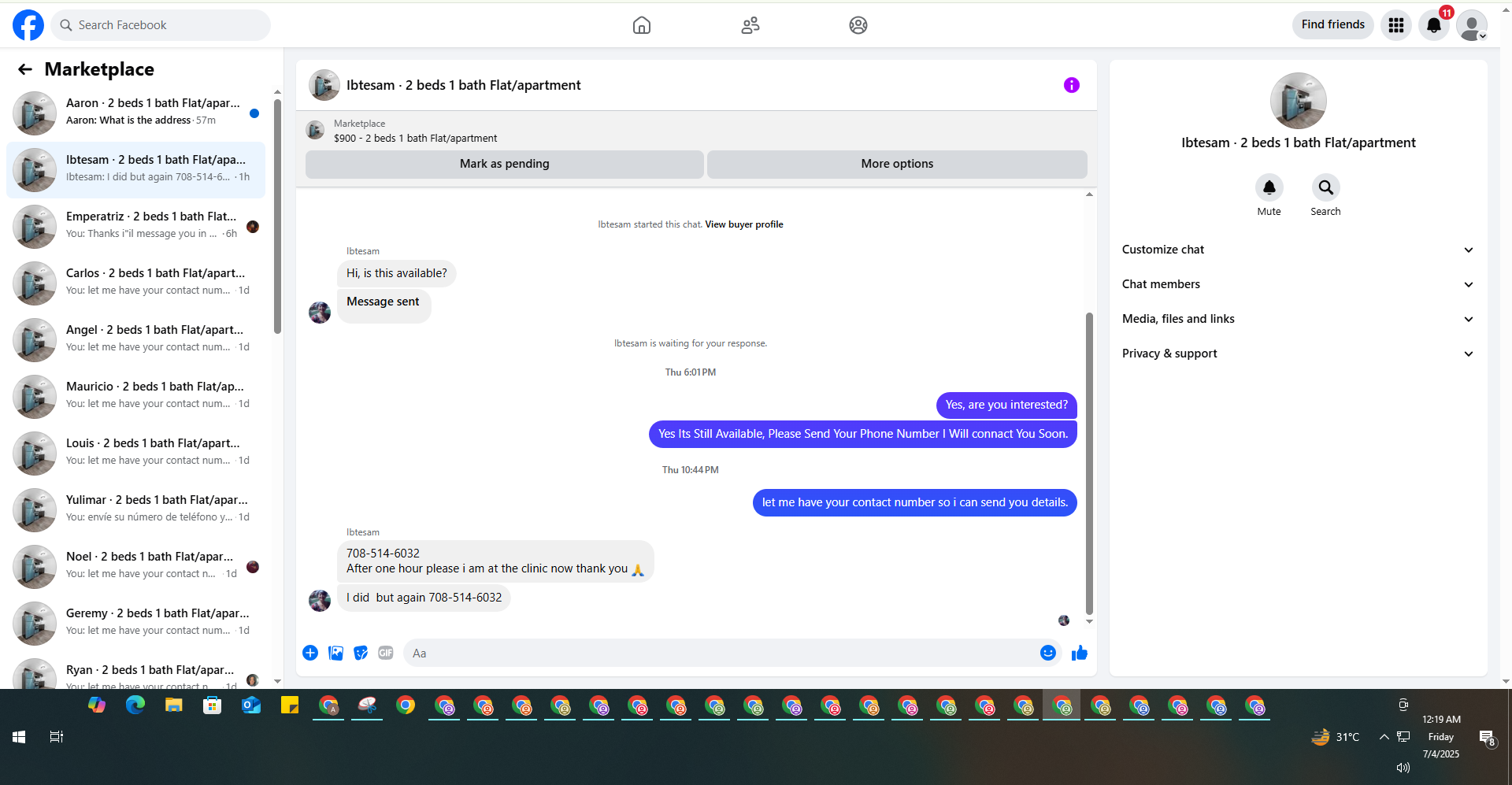The height and width of the screenshot is (785, 1512).
Task: Mute this chat with the bell icon
Action: click(x=1269, y=187)
